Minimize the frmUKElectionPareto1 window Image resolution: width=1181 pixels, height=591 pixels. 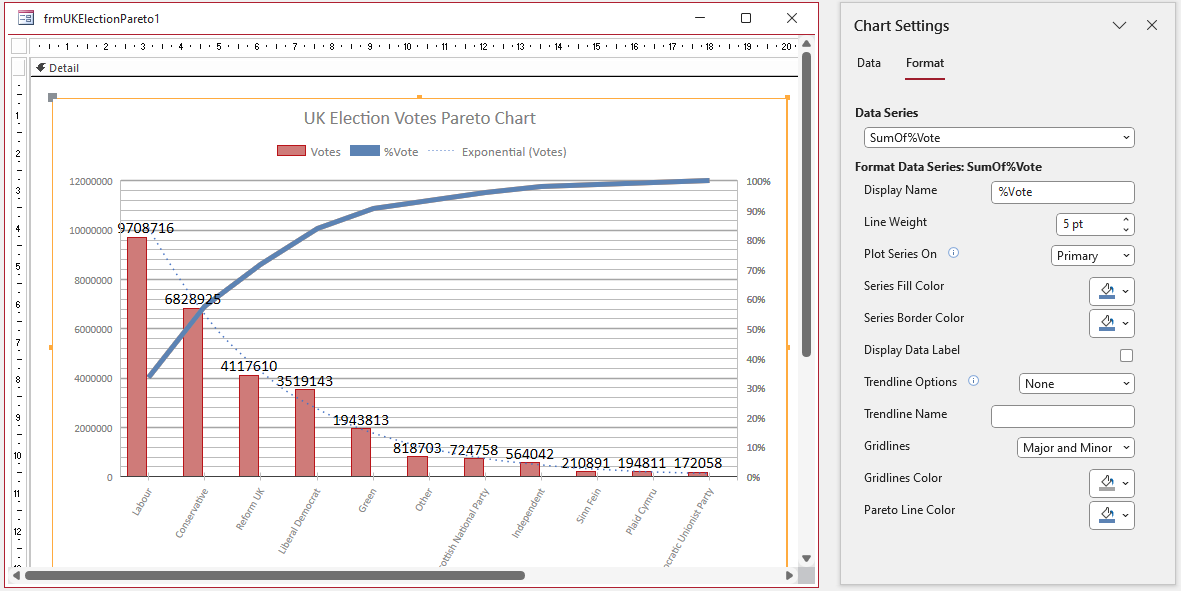(700, 18)
